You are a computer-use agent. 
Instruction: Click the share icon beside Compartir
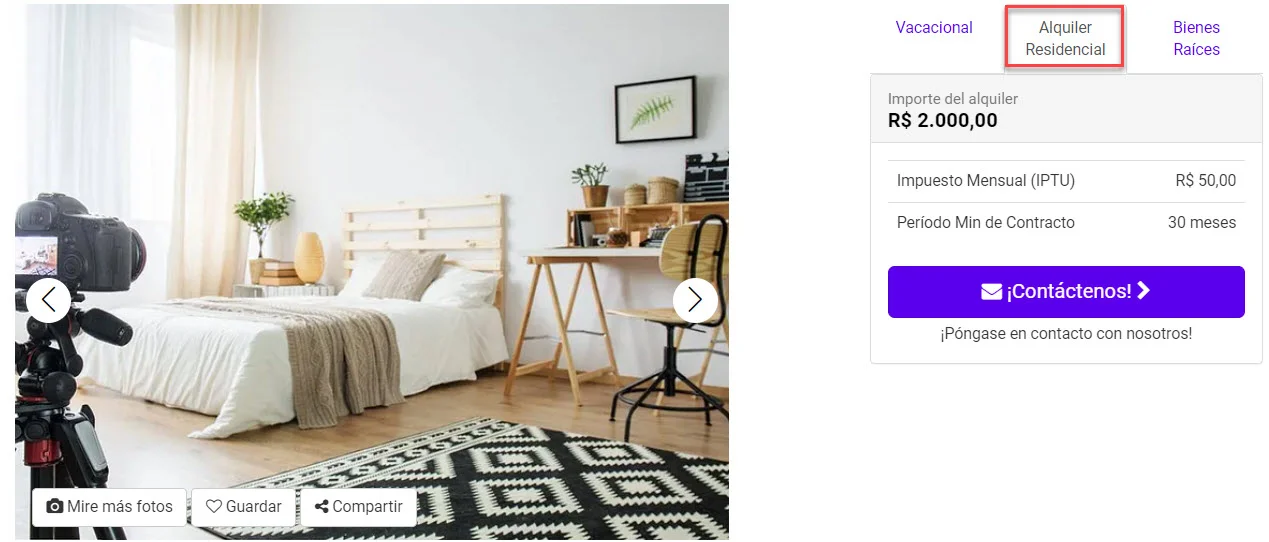pyautogui.click(x=321, y=506)
